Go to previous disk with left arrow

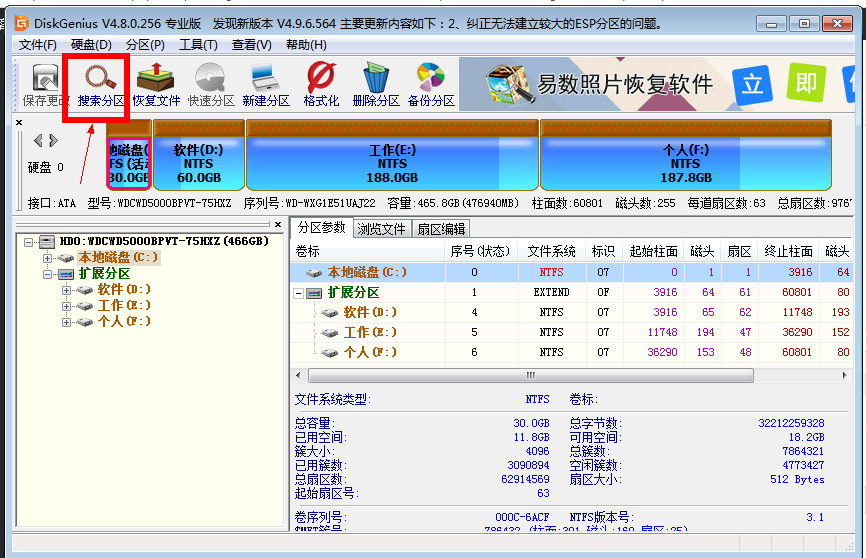click(38, 140)
